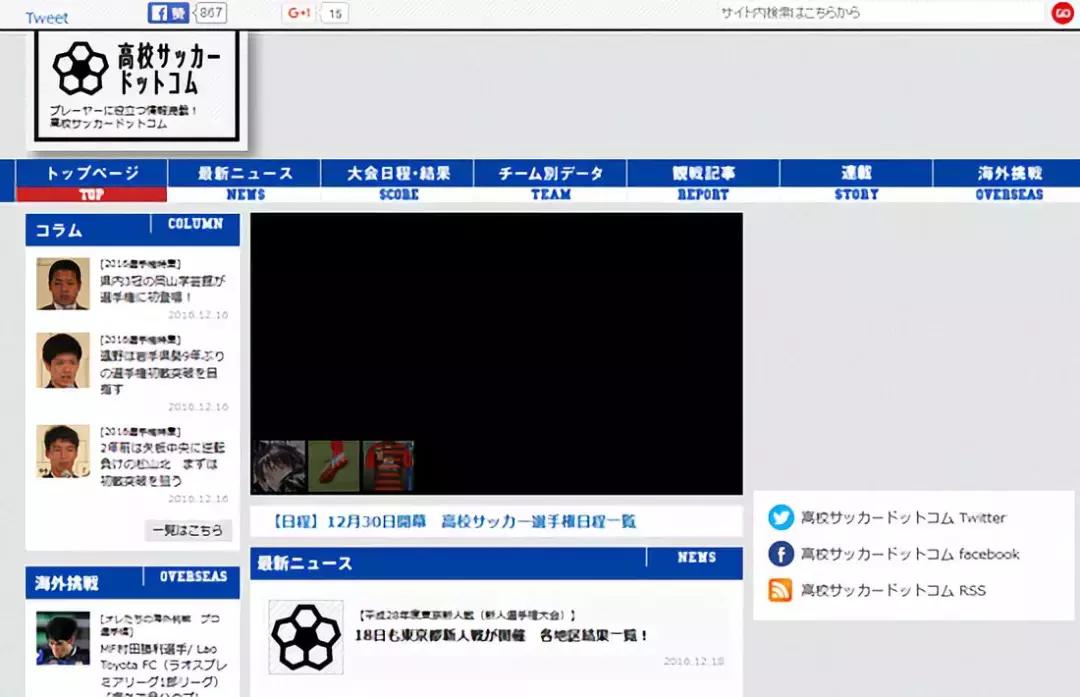Click the Facebook Like counter icon at top
The image size is (1080, 697).
coord(163,13)
